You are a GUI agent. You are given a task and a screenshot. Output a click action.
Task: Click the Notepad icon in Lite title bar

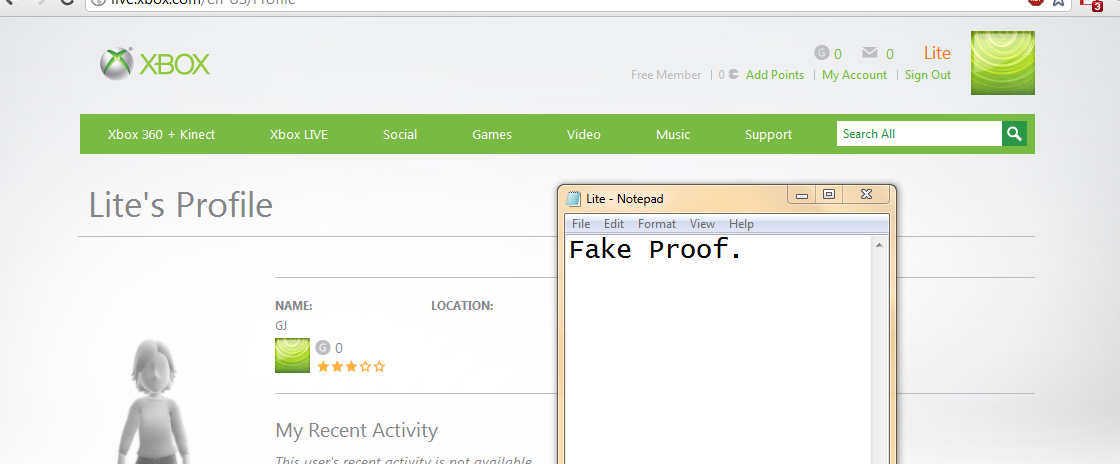click(573, 198)
